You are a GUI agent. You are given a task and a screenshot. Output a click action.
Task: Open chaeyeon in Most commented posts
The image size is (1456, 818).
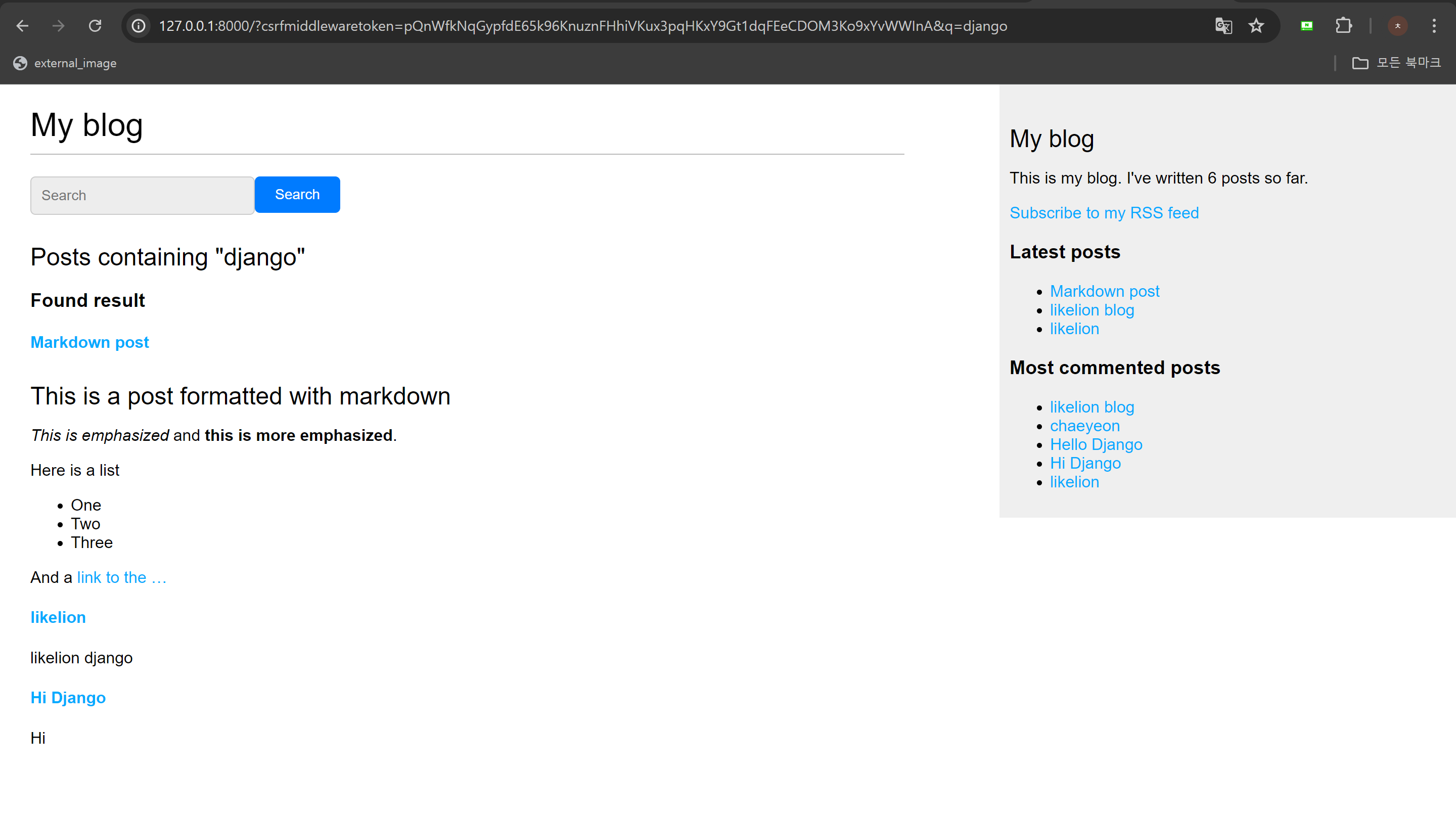pyautogui.click(x=1084, y=426)
